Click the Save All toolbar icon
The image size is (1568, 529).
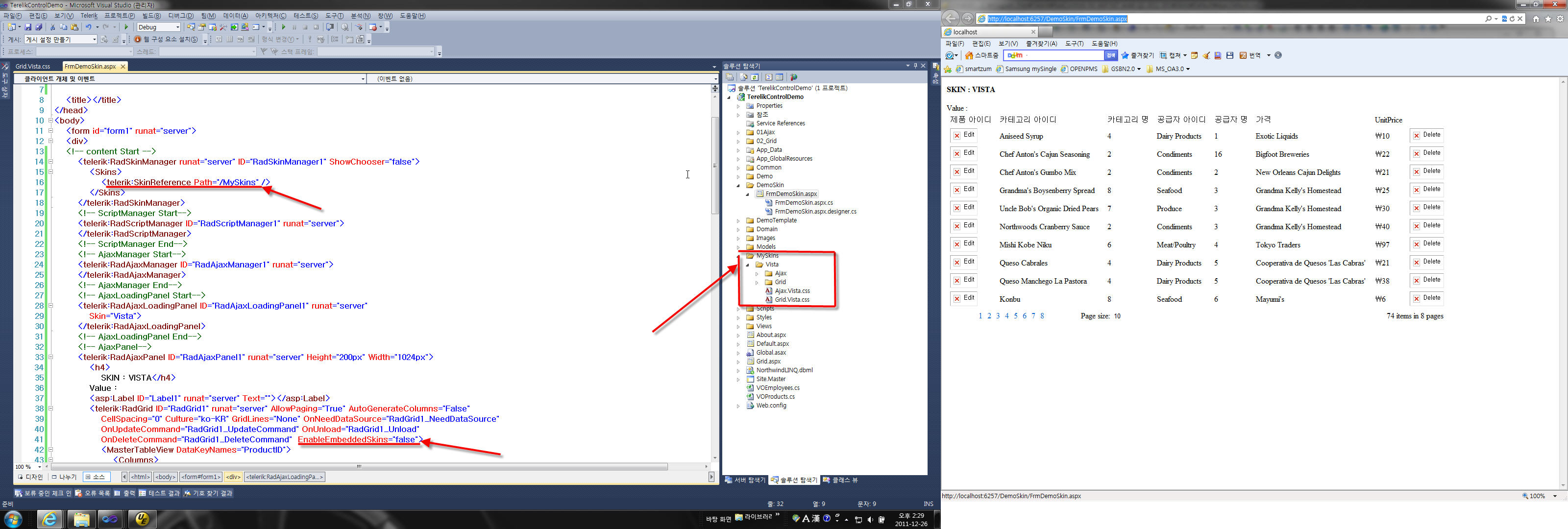[39, 27]
